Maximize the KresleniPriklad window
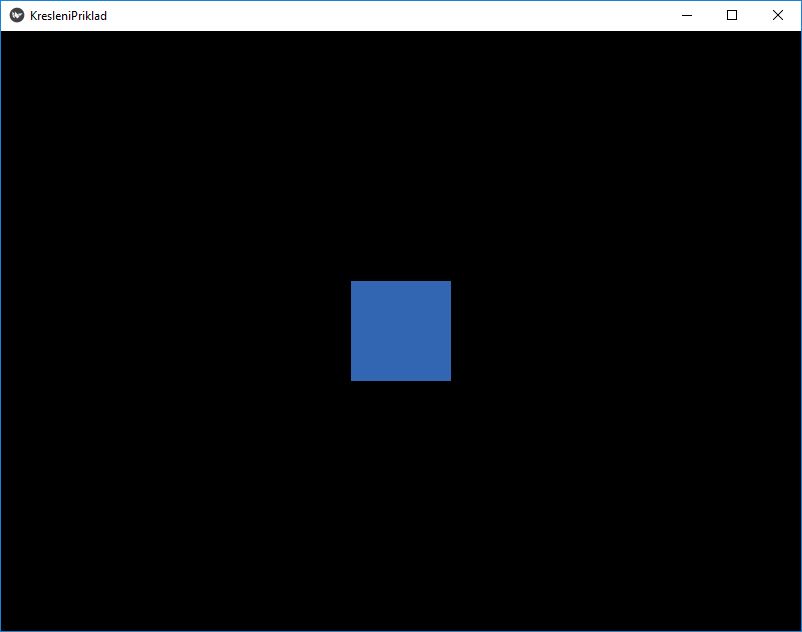The width and height of the screenshot is (802, 632). pos(731,15)
